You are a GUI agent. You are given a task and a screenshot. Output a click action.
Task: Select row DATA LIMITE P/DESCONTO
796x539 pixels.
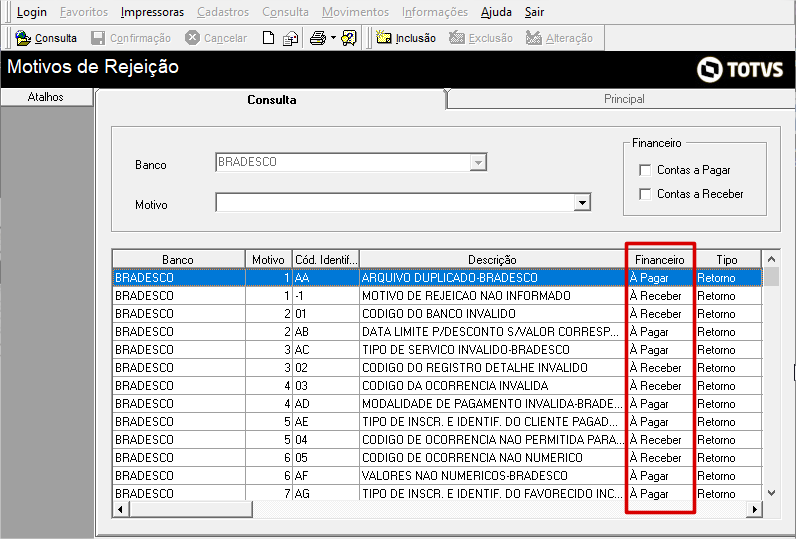437,331
